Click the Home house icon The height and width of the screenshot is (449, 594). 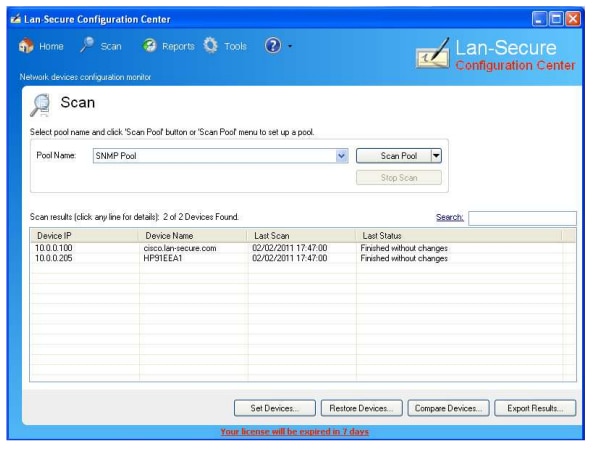(x=26, y=46)
